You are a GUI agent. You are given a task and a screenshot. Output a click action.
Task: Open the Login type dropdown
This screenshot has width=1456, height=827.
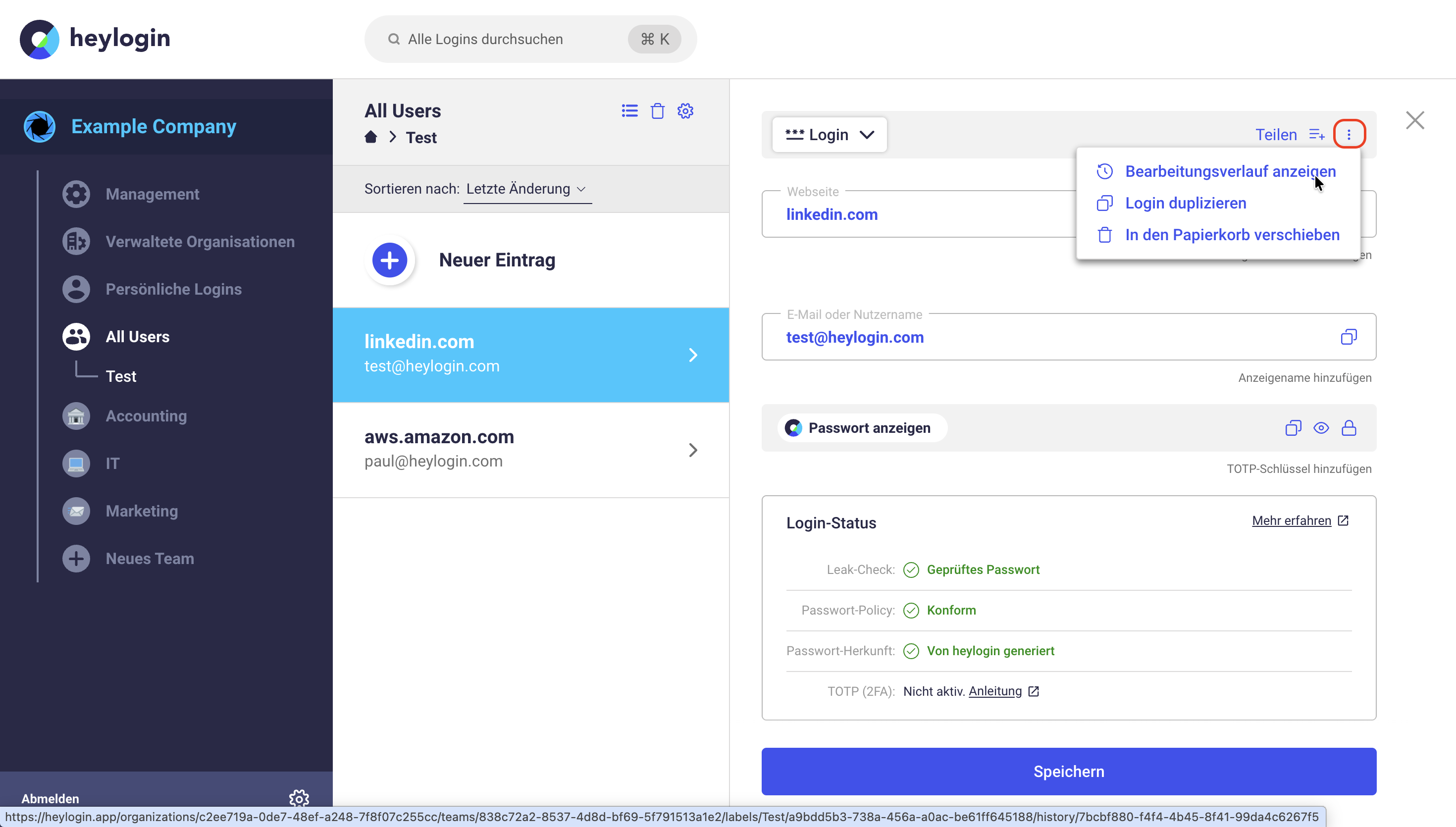[x=829, y=135]
